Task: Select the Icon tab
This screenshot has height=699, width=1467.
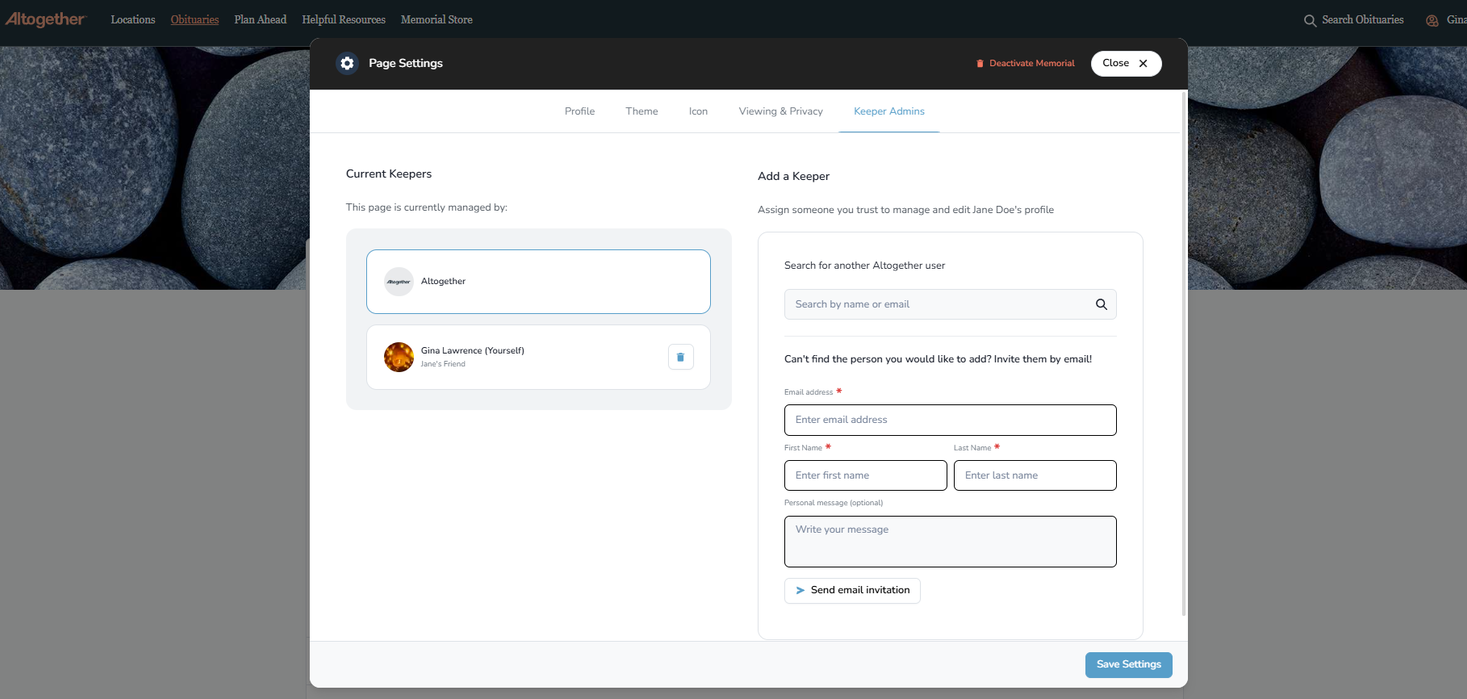Action: 698,112
